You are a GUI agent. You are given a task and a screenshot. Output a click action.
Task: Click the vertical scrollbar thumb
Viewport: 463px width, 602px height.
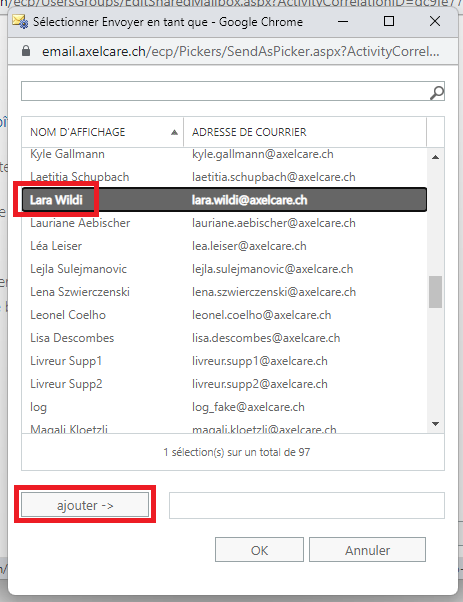pos(435,292)
